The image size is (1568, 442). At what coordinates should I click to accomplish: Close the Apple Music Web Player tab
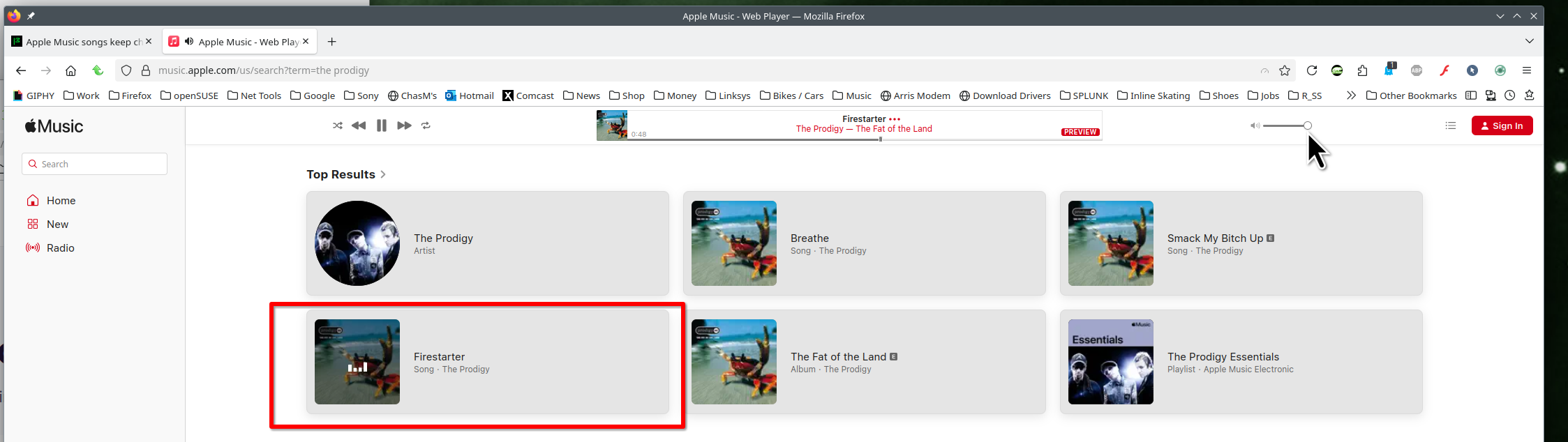pos(306,42)
